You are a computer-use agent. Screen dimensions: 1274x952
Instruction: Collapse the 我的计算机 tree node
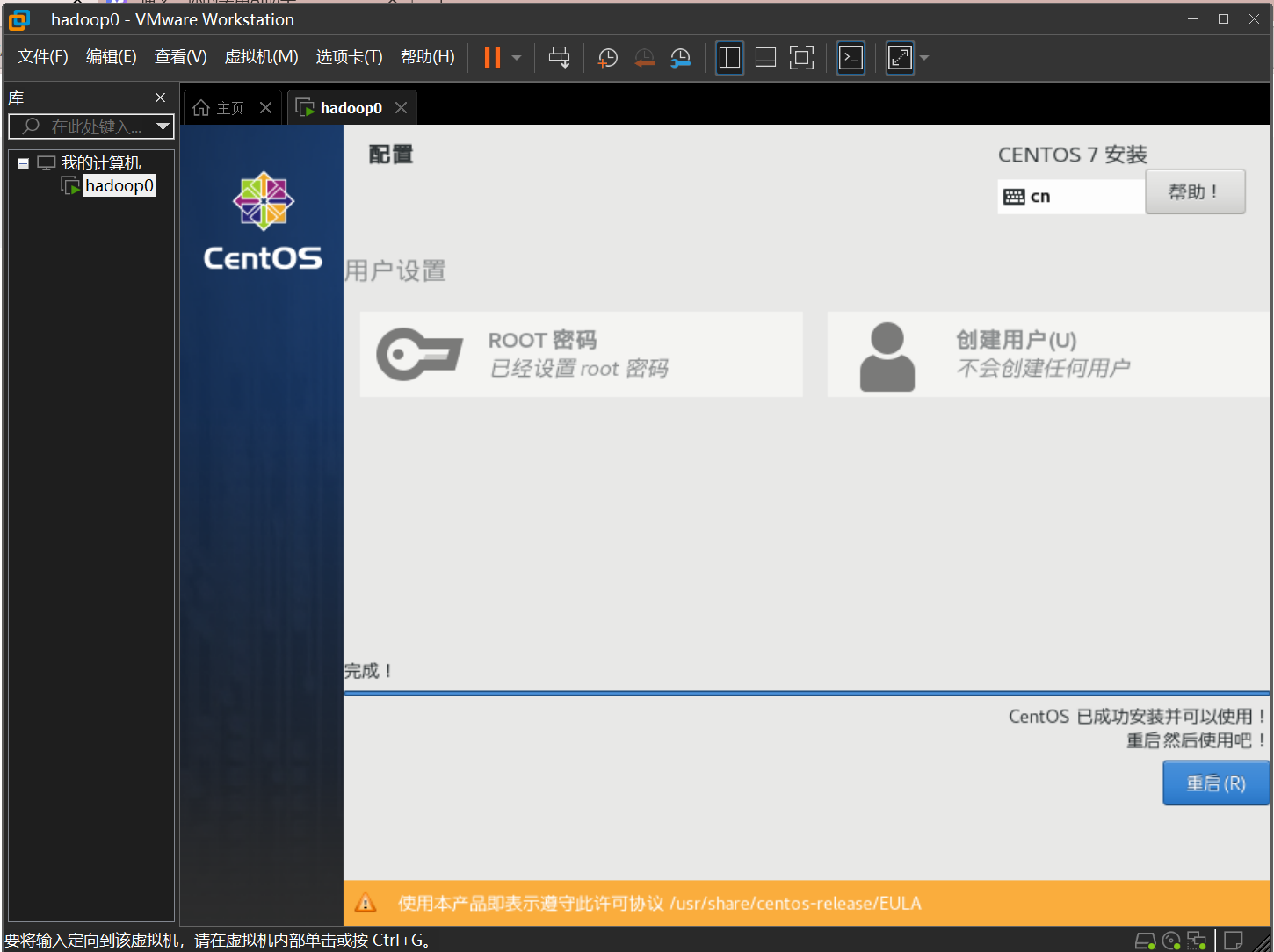click(24, 163)
